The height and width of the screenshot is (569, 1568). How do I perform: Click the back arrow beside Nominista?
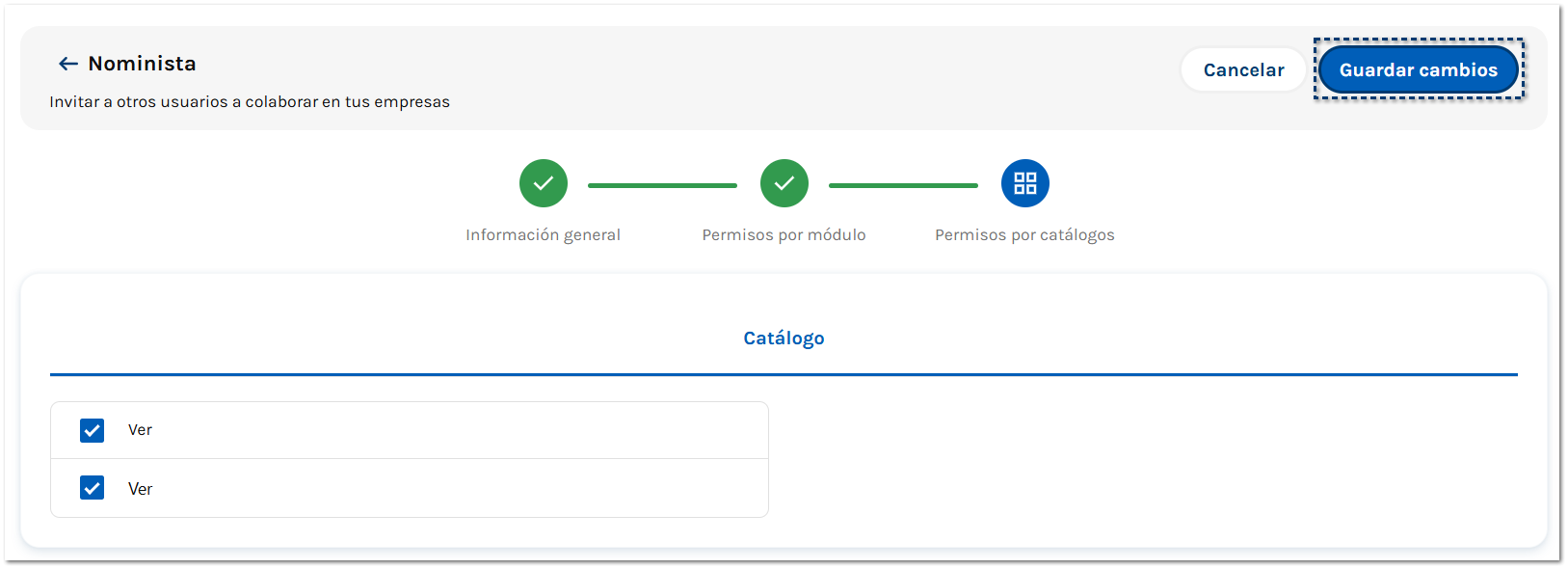click(x=67, y=64)
